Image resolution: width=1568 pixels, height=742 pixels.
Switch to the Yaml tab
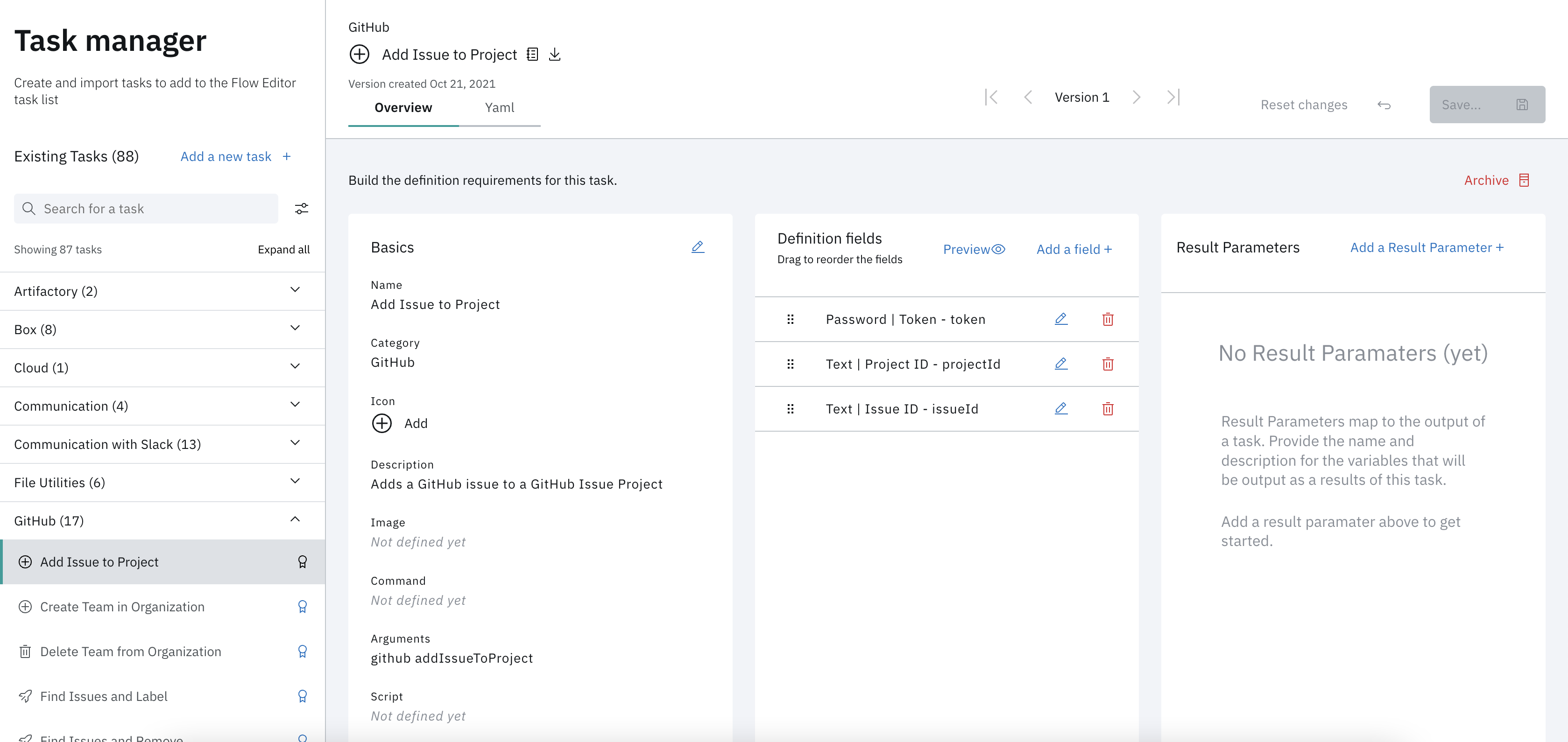pos(499,108)
